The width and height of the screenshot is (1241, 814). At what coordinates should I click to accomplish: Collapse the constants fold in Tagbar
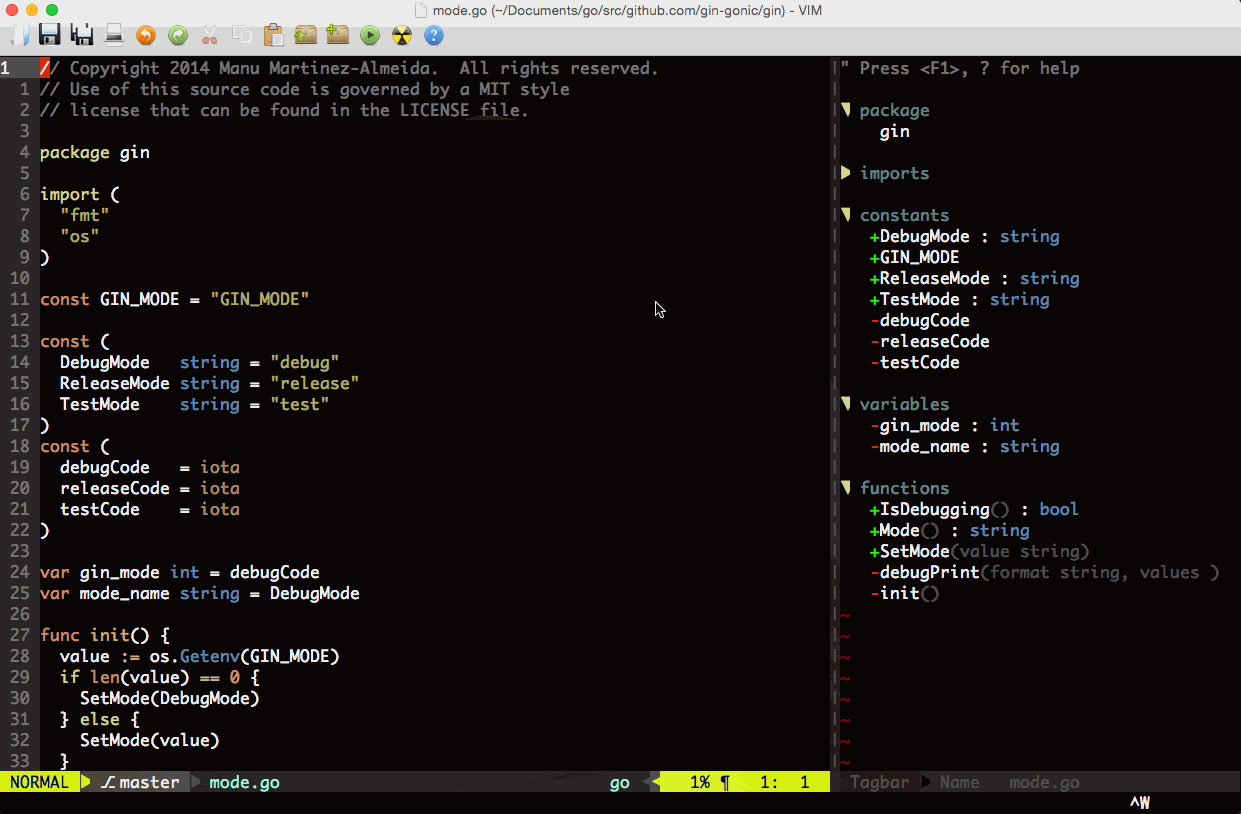pyautogui.click(x=846, y=215)
